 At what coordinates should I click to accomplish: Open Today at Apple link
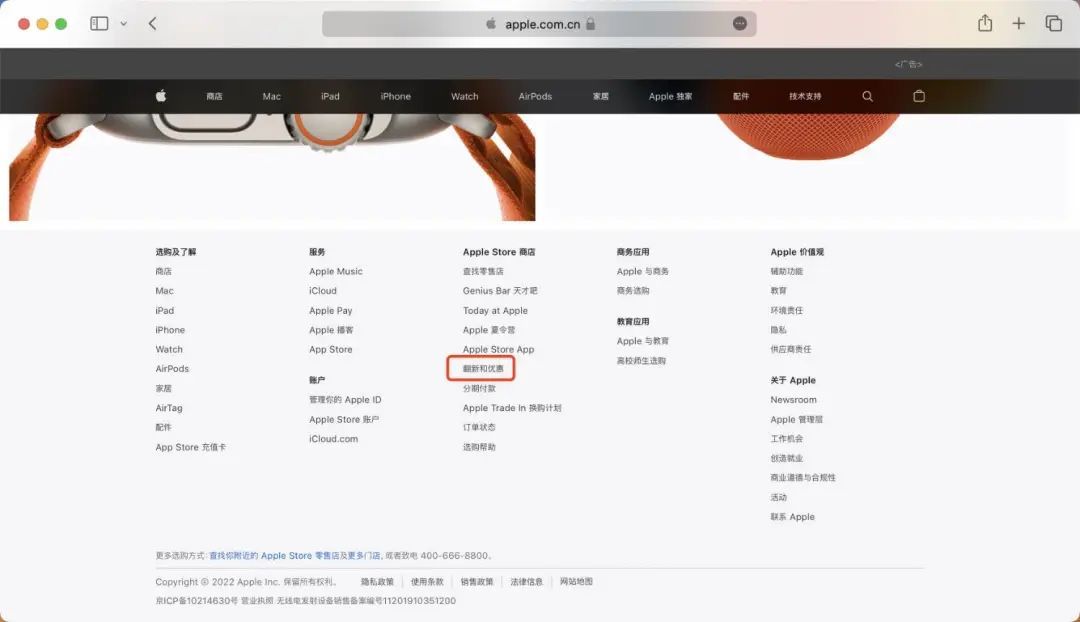coord(495,311)
